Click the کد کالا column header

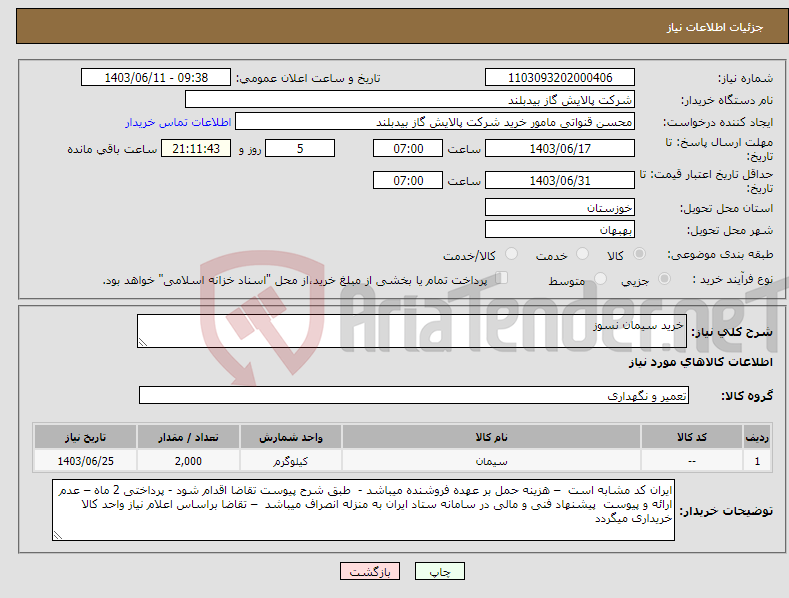point(692,437)
